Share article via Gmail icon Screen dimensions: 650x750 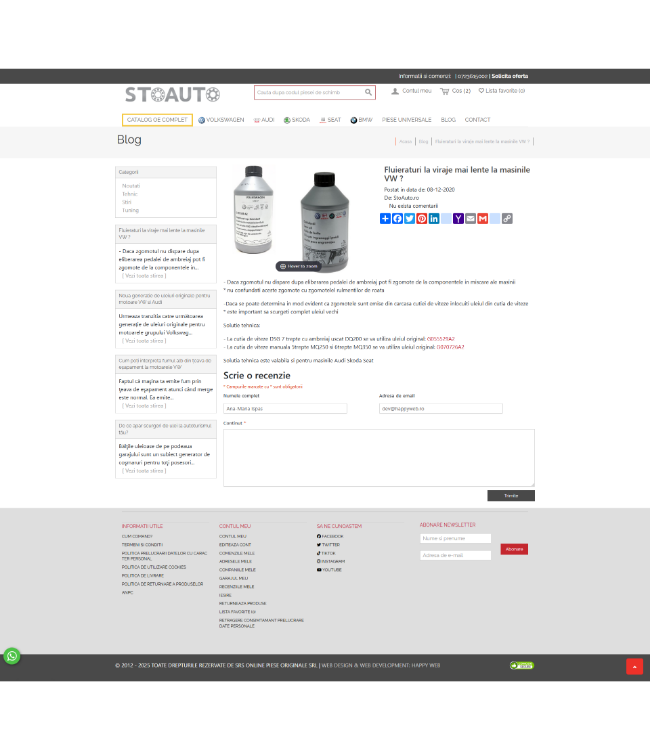click(x=483, y=219)
